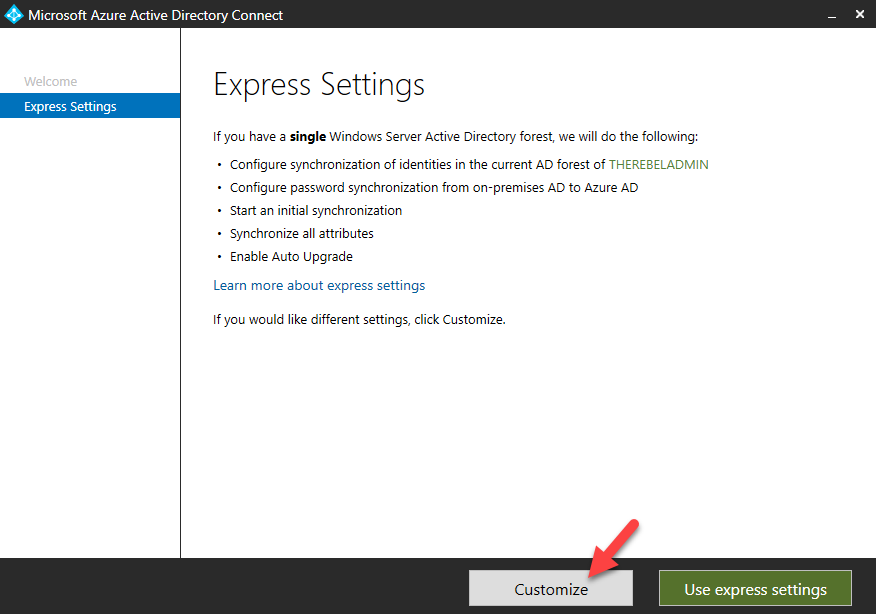
Task: Choose the Customize button
Action: pyautogui.click(x=550, y=588)
